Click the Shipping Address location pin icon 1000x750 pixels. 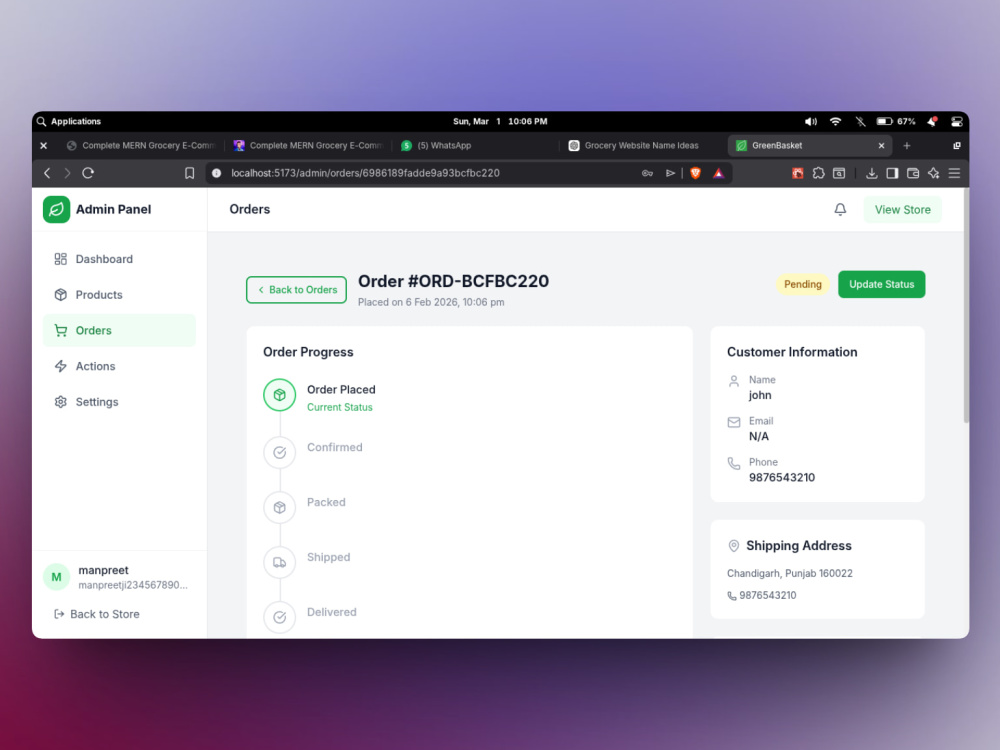pos(734,546)
